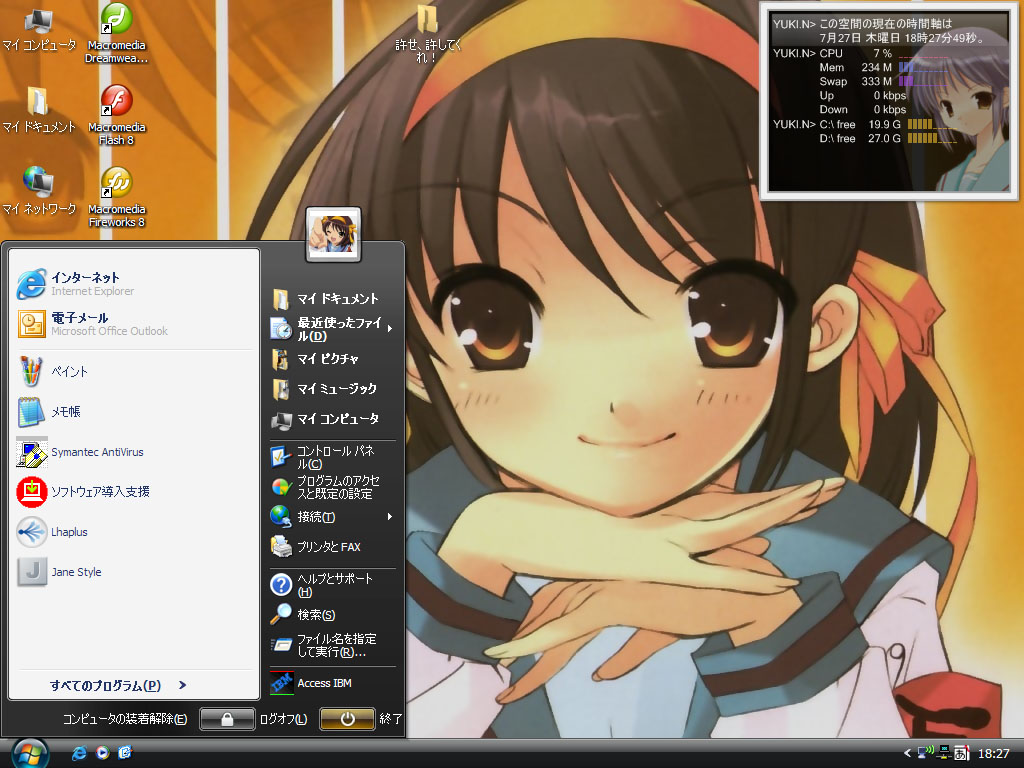Image resolution: width=1024 pixels, height=768 pixels.
Task: Open 電子メール Microsoft Office Outlook
Action: point(134,324)
